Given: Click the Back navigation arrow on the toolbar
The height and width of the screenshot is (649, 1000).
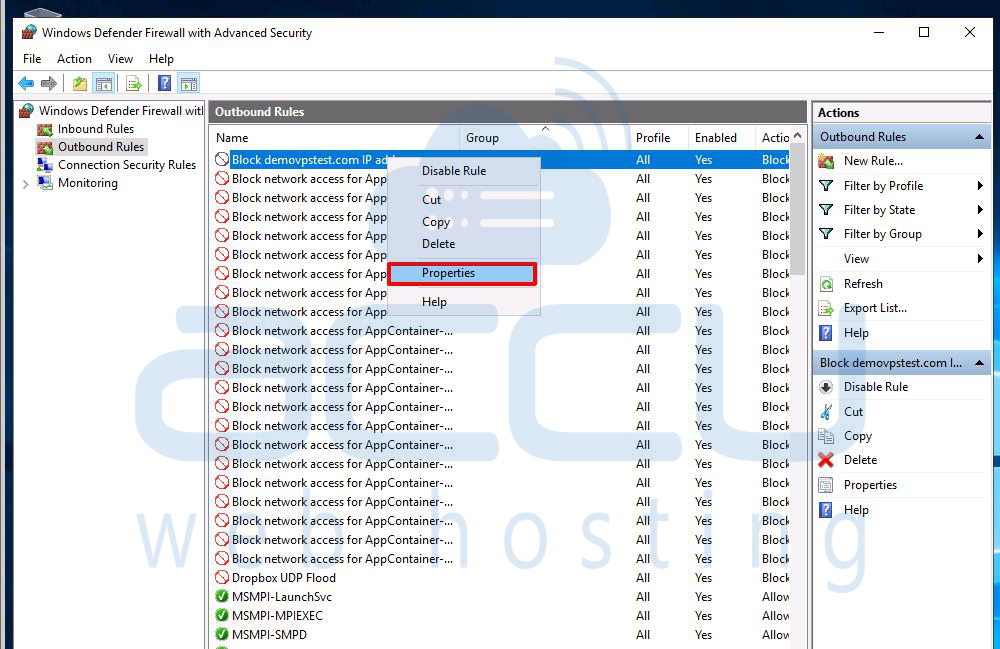Looking at the screenshot, I should (x=26, y=83).
